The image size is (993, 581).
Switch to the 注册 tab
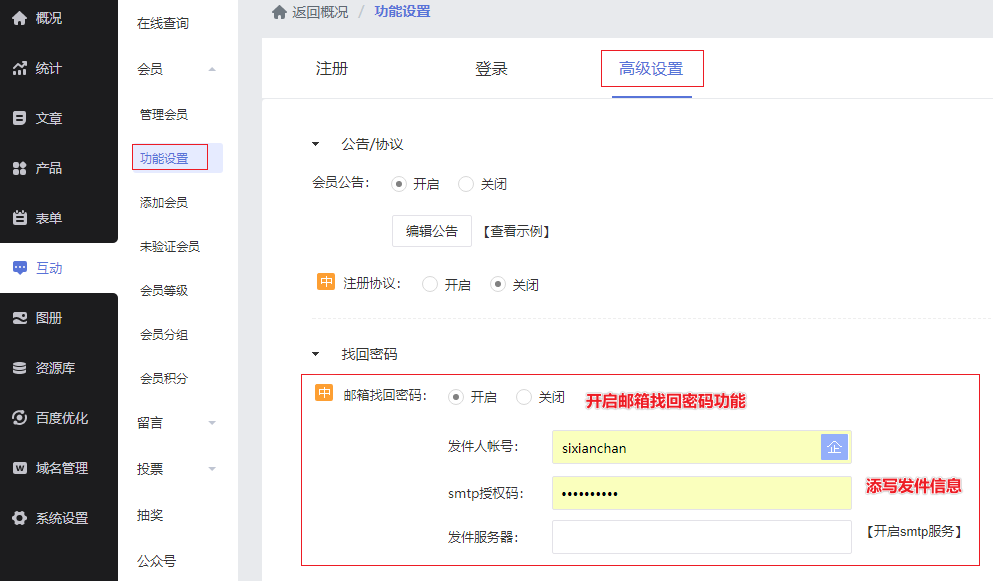click(x=332, y=69)
